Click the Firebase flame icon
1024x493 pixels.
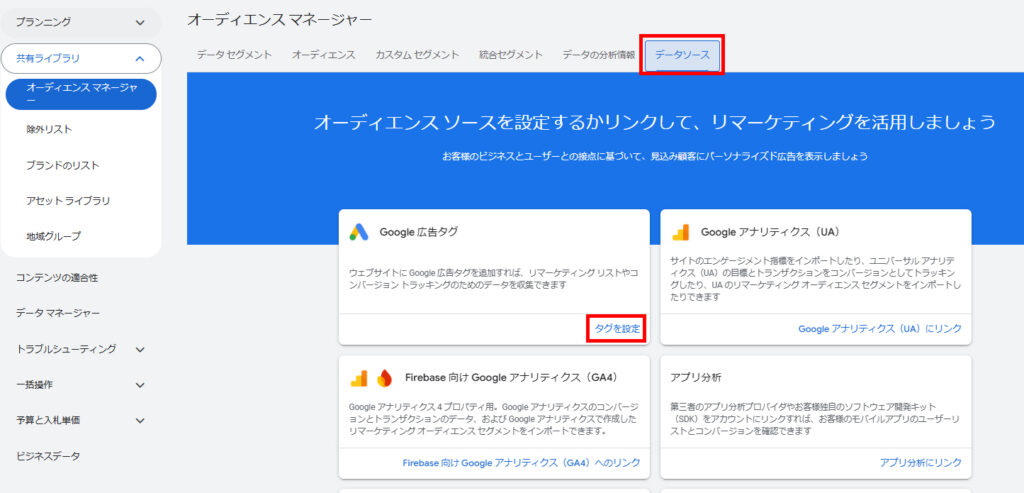(385, 378)
